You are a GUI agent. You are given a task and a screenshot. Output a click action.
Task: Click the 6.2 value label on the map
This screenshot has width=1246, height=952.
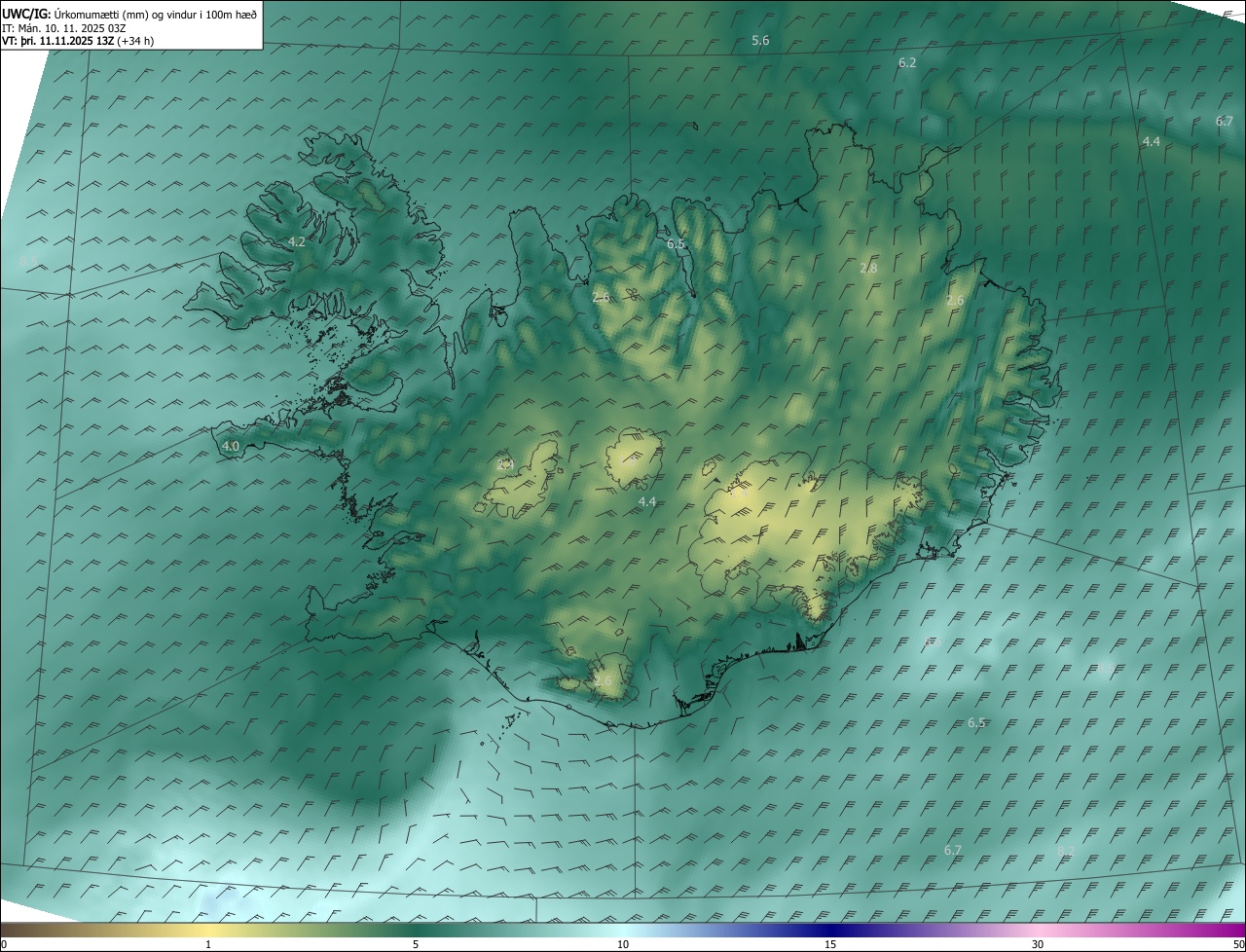[907, 62]
